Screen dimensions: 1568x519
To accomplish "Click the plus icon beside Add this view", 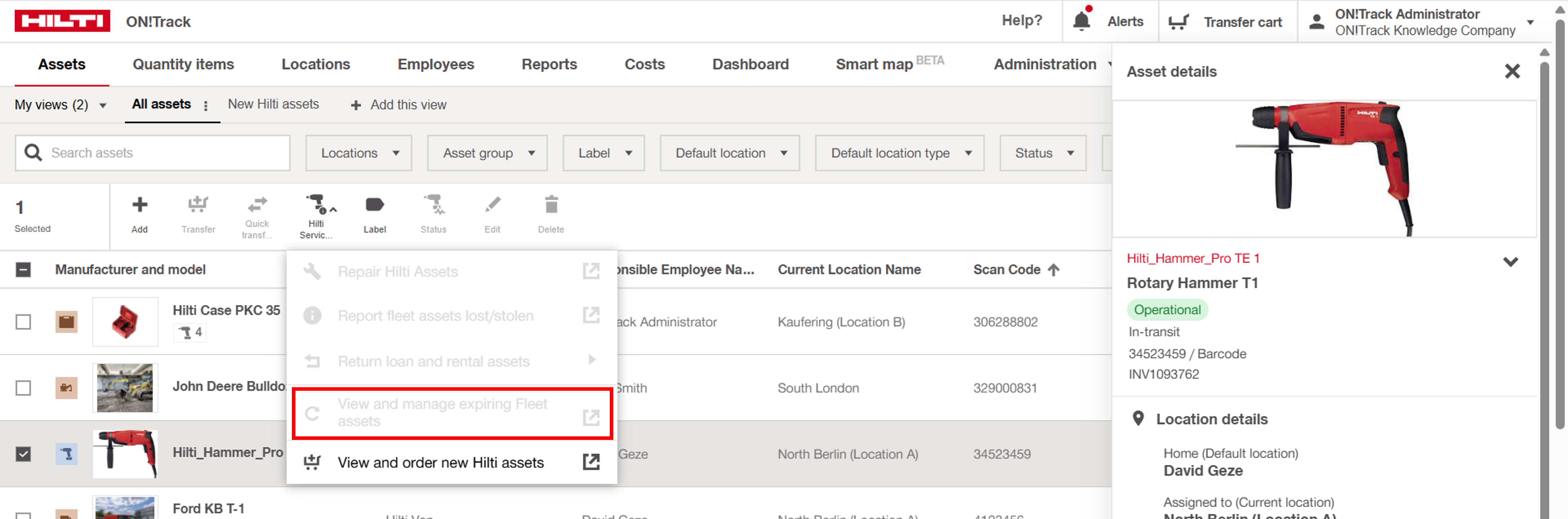I will point(356,105).
